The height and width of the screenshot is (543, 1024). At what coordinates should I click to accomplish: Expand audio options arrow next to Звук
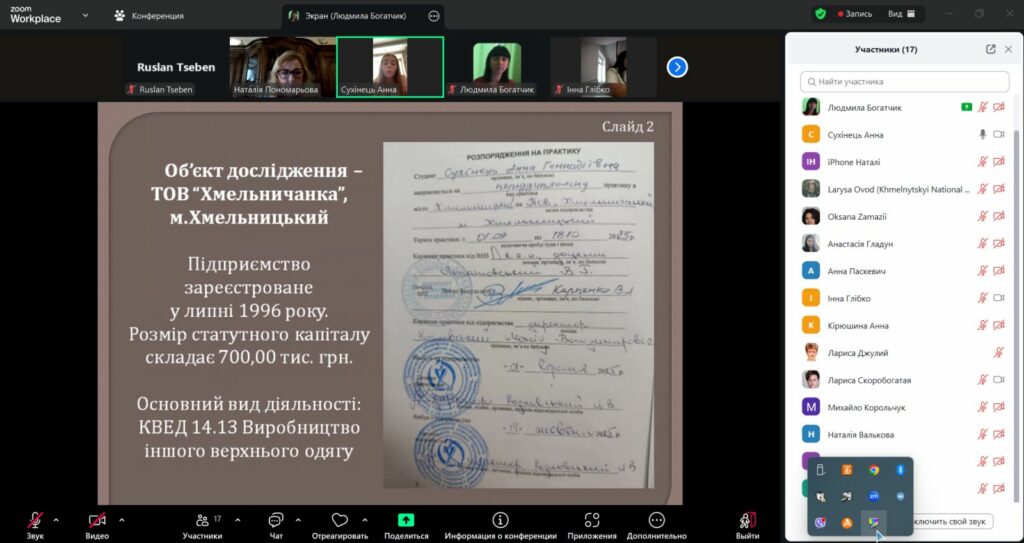click(x=56, y=520)
